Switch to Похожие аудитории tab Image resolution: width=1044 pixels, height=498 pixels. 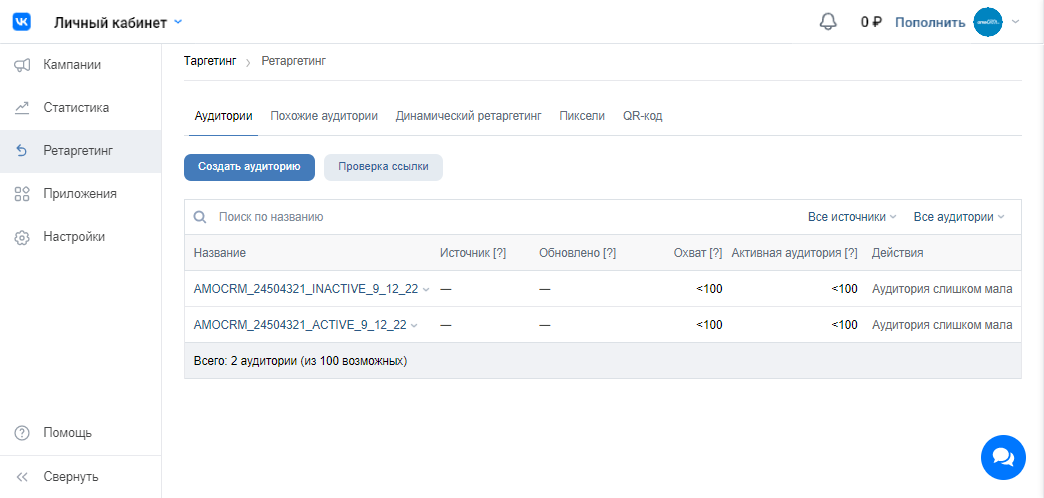324,116
